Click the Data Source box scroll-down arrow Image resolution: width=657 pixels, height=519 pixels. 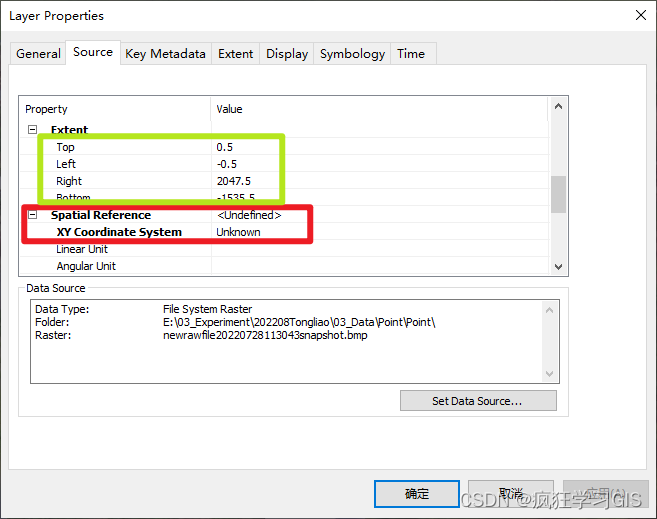[550, 374]
